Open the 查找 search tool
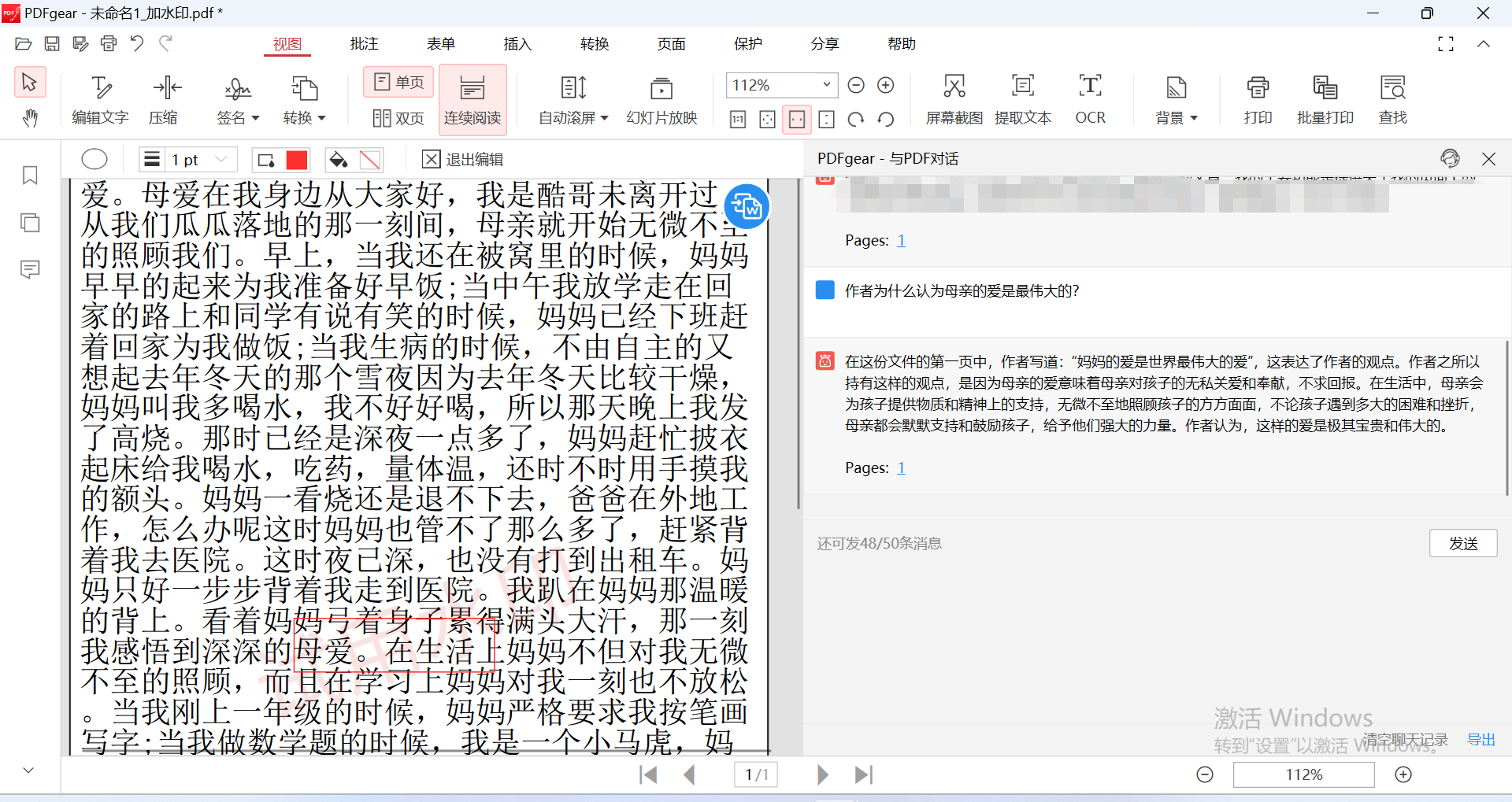1512x802 pixels. (1392, 98)
